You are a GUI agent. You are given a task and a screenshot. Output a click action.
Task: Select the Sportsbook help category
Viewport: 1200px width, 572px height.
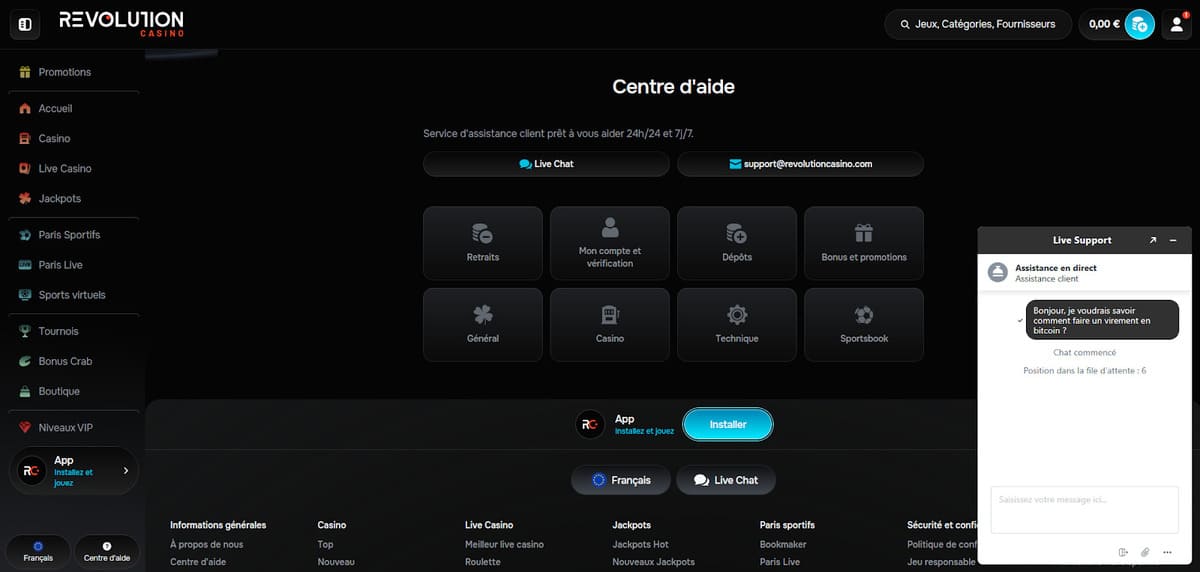coord(864,324)
